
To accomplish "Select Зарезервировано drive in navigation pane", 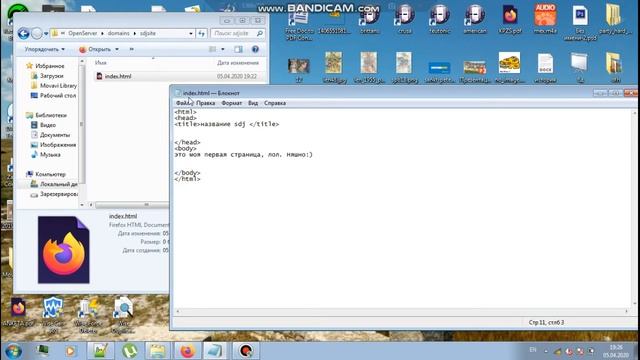I will click(54, 194).
